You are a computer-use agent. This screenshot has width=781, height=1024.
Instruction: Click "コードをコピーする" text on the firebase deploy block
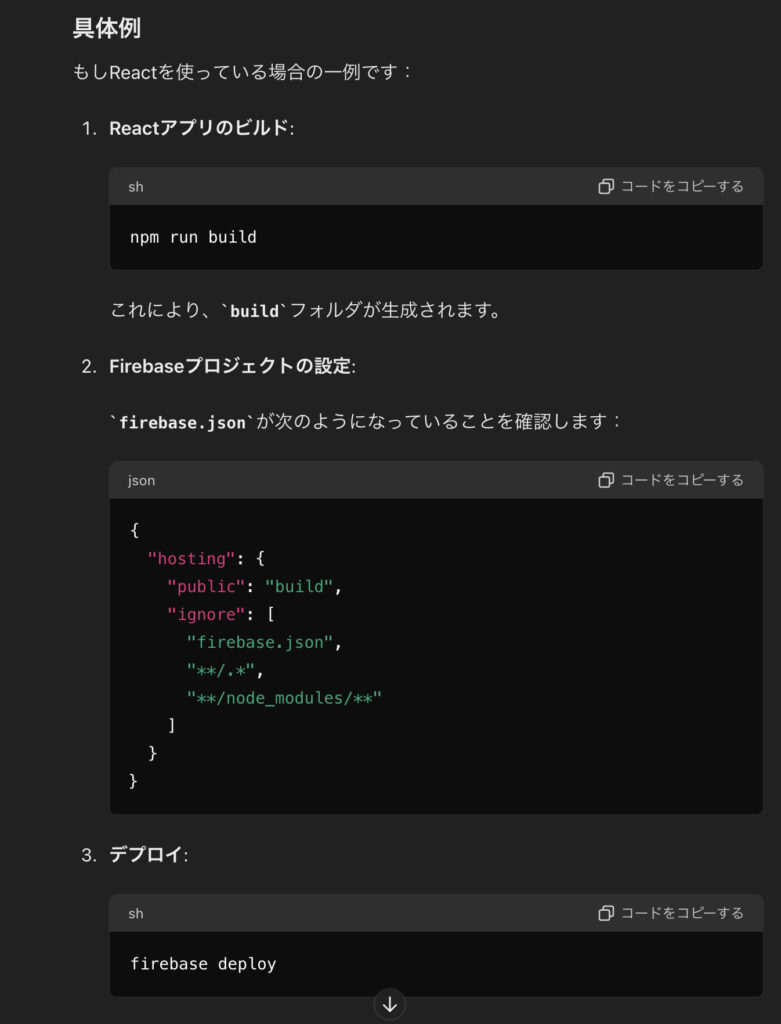[682, 913]
